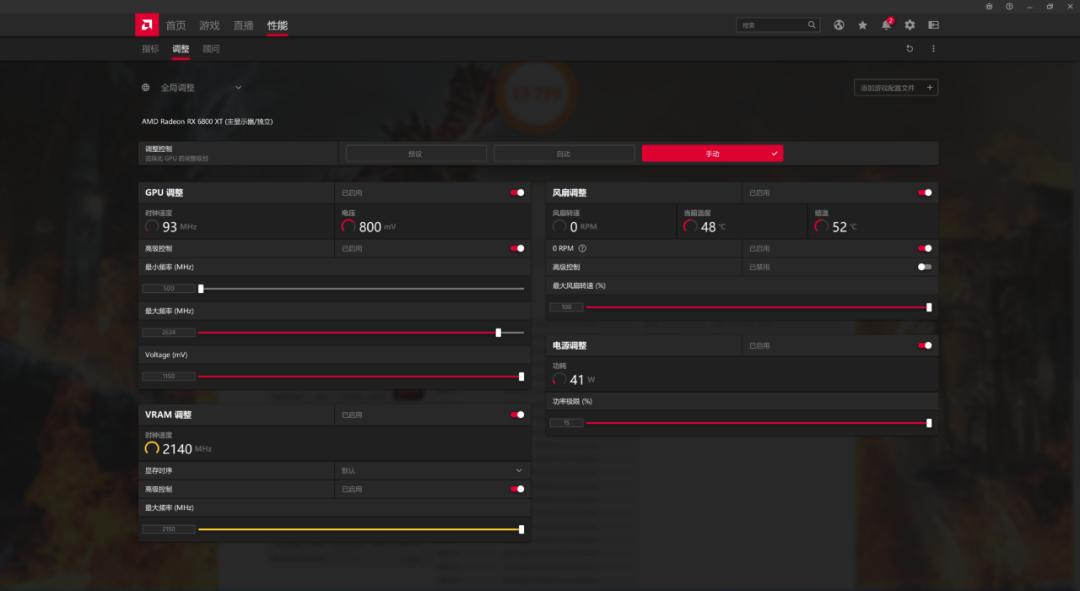Click 添加游戏配置文件 button
This screenshot has width=1080, height=591.
coord(895,88)
